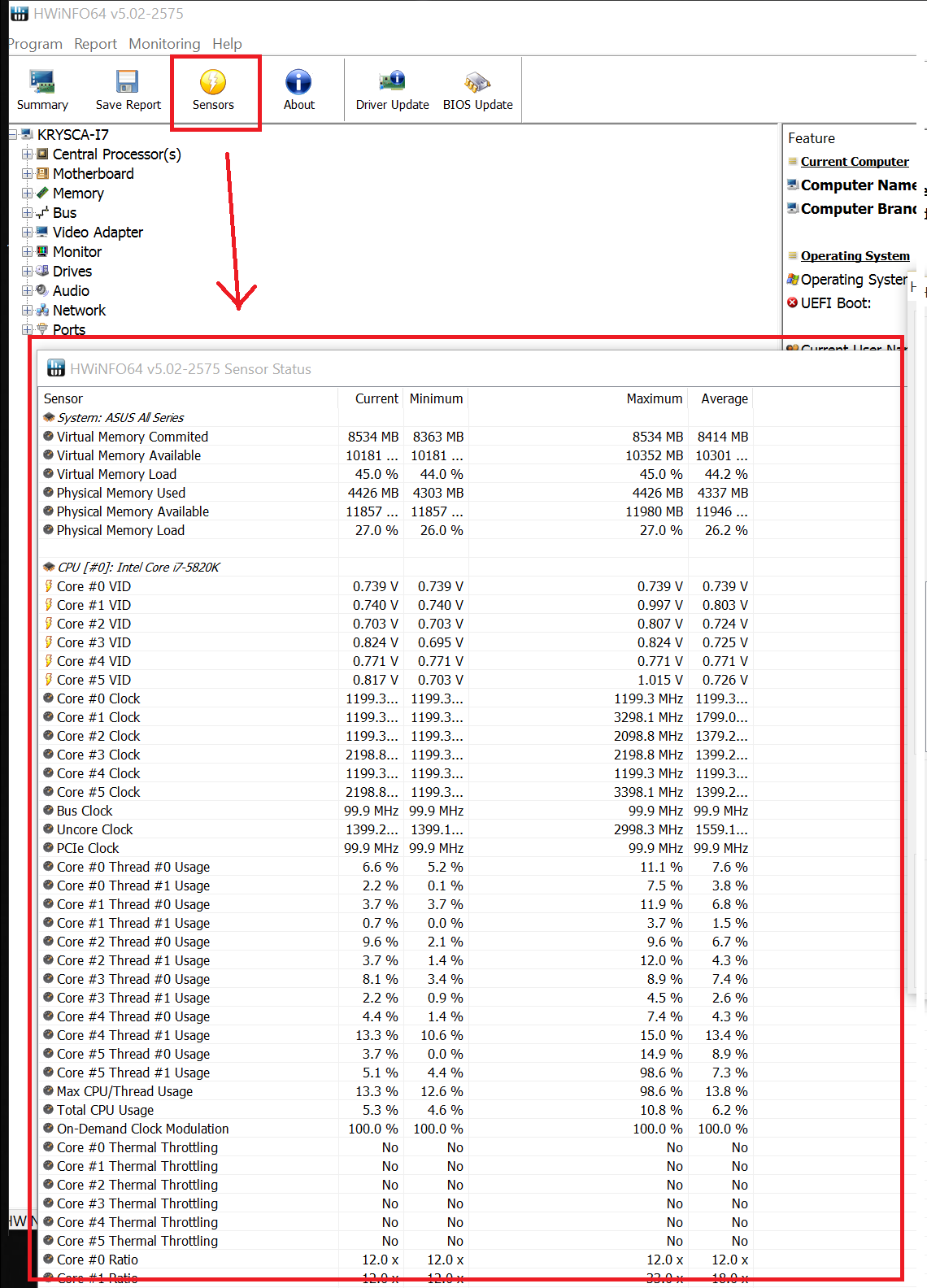Click the UEFI Boot feature entry
The width and height of the screenshot is (927, 1288).
(835, 302)
